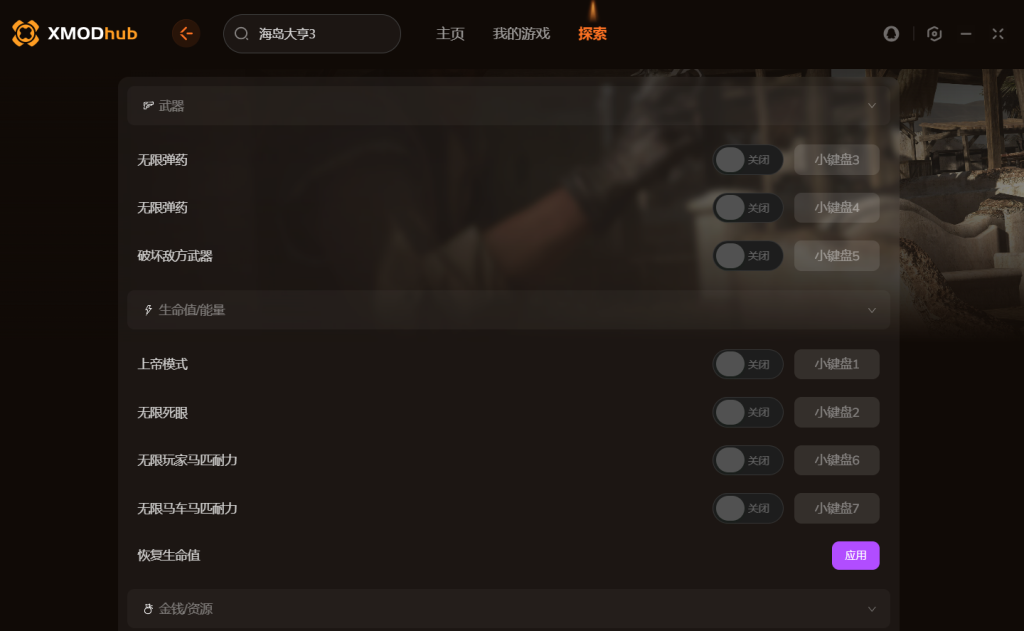Click the lightning icon beside 生命值/能量
The width and height of the screenshot is (1024, 631).
tap(148, 310)
